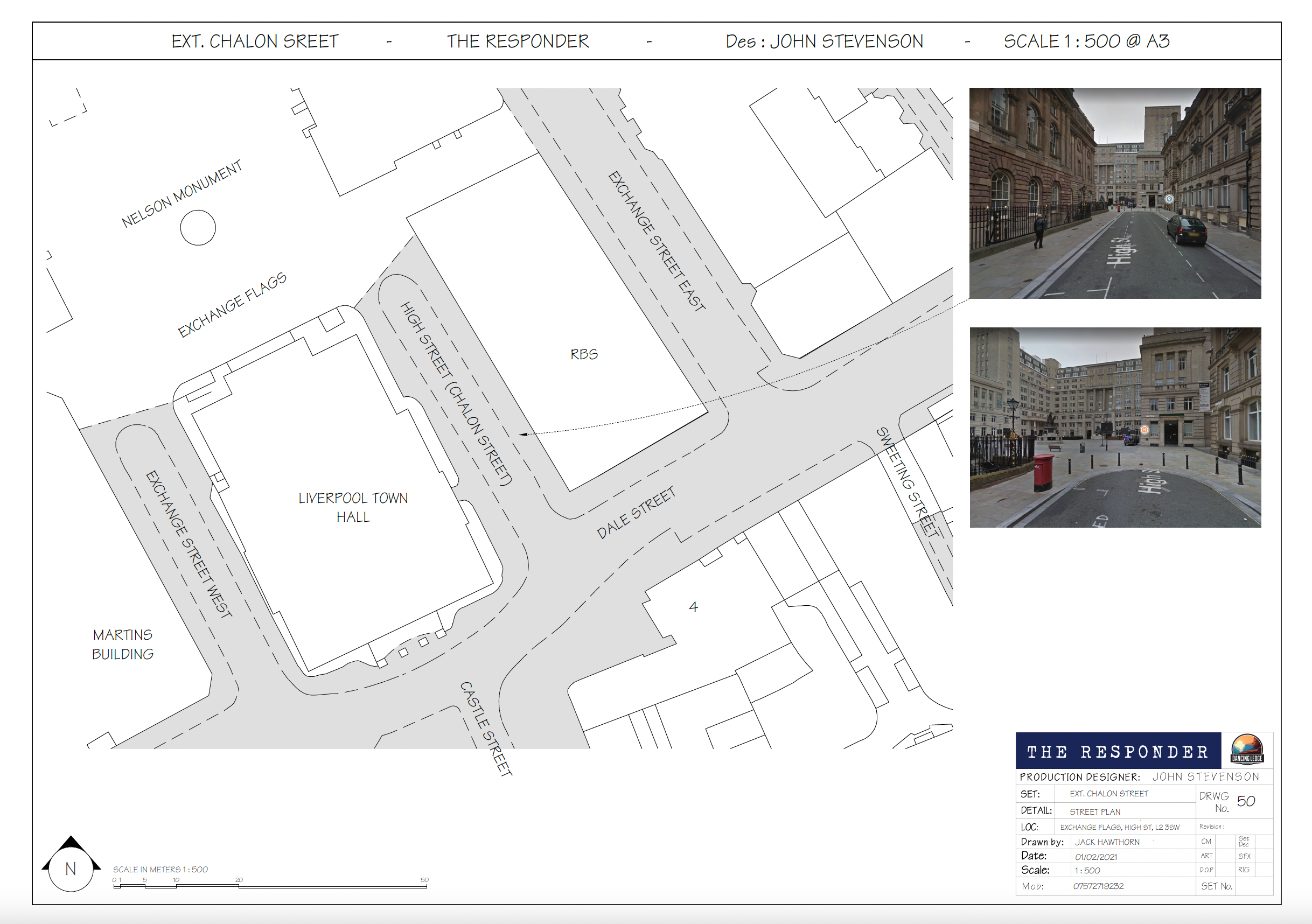Click the 'JACK HAWTHORN' name
Screen dimensions: 1312x924
click(x=1107, y=842)
